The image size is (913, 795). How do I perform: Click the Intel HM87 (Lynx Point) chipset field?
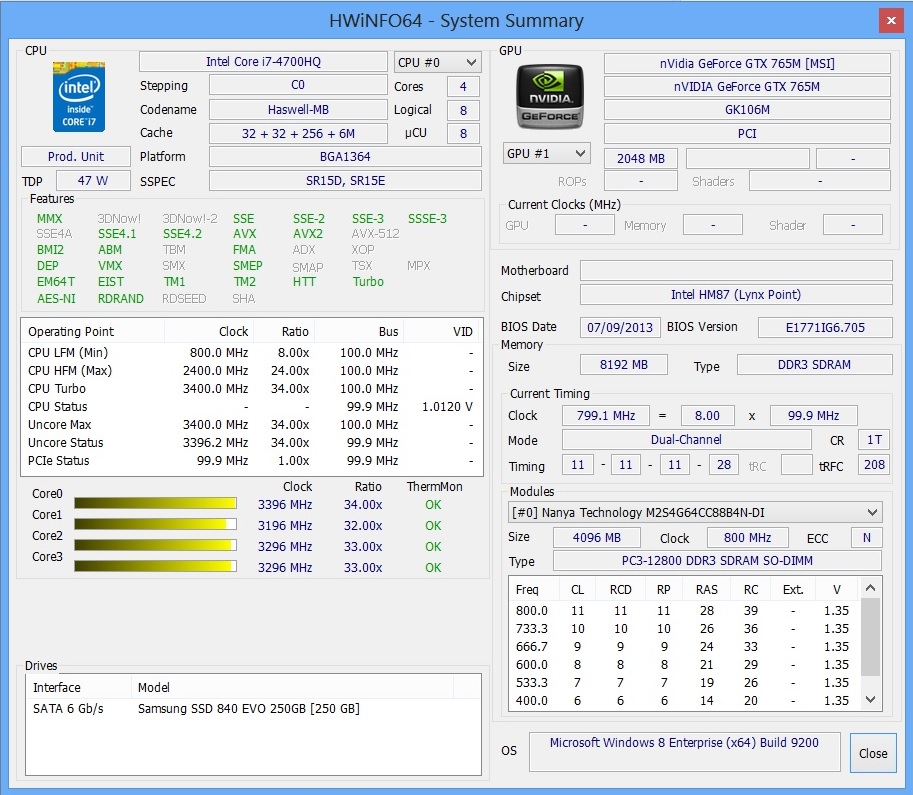(x=736, y=295)
